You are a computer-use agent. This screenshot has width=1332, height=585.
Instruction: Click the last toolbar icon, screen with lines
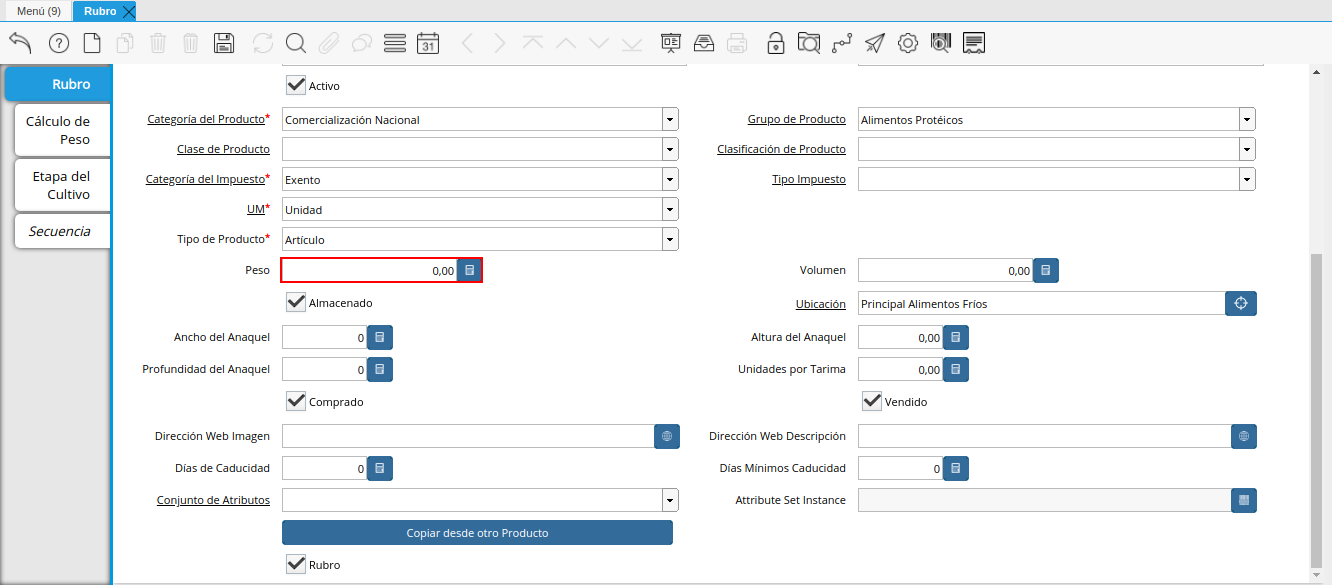click(975, 43)
